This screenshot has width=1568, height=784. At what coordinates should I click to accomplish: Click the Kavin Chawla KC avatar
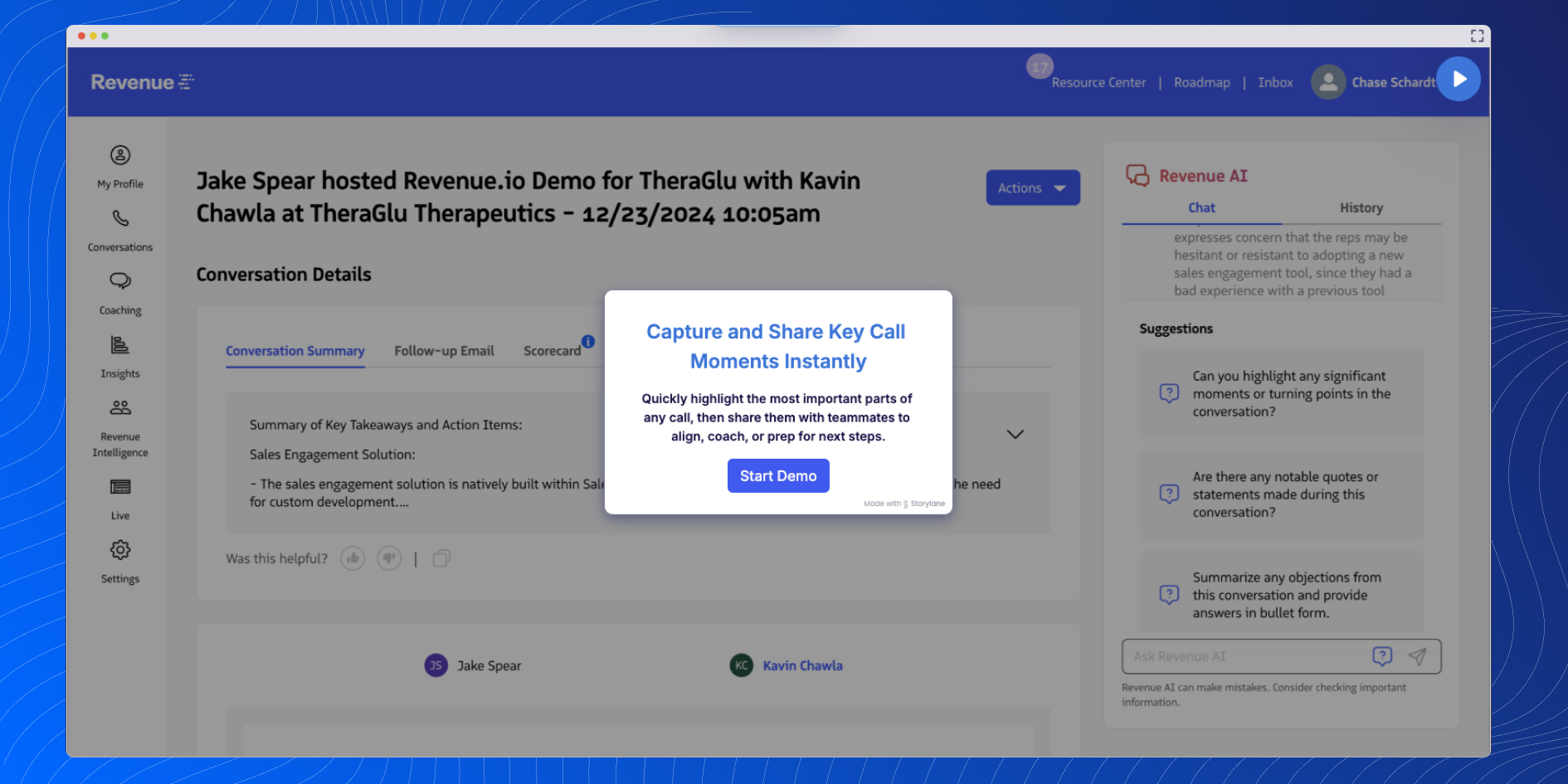pyautogui.click(x=741, y=665)
